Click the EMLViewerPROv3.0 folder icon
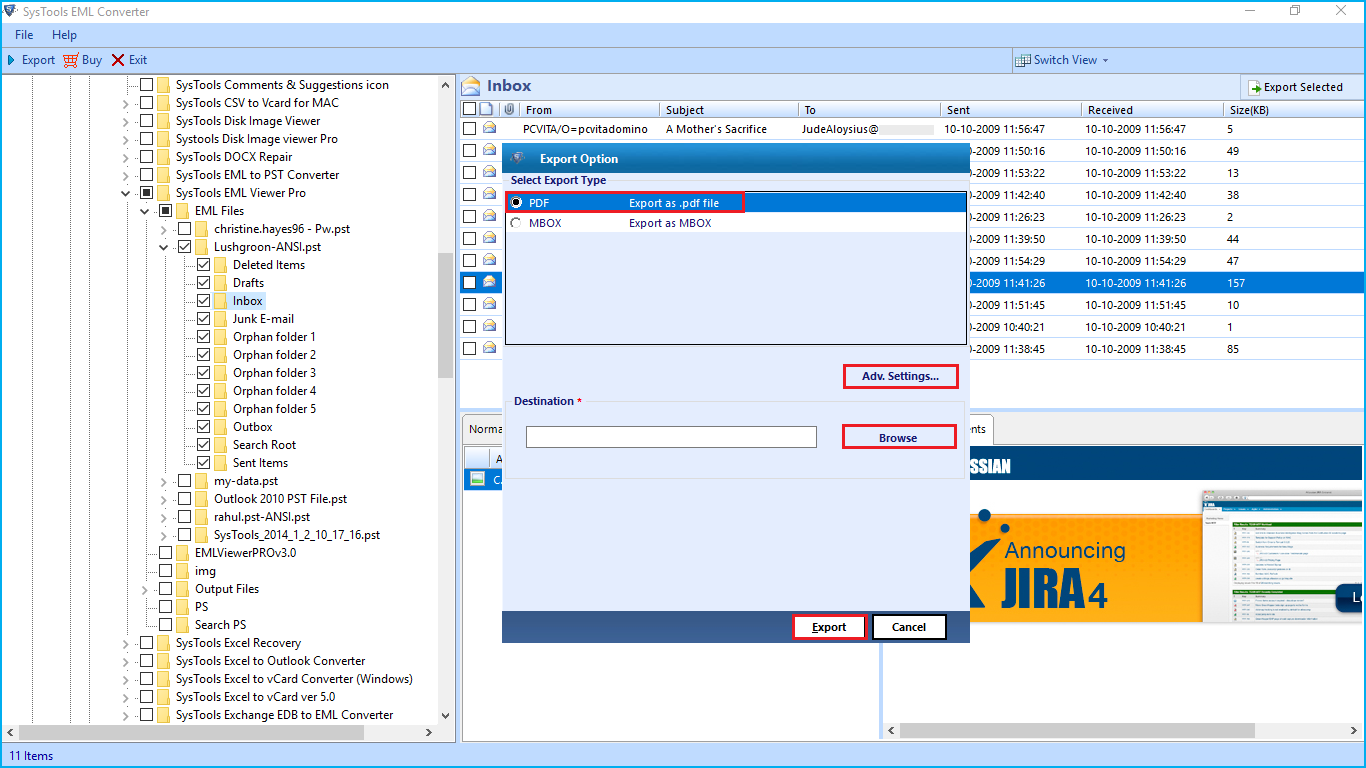 point(184,553)
